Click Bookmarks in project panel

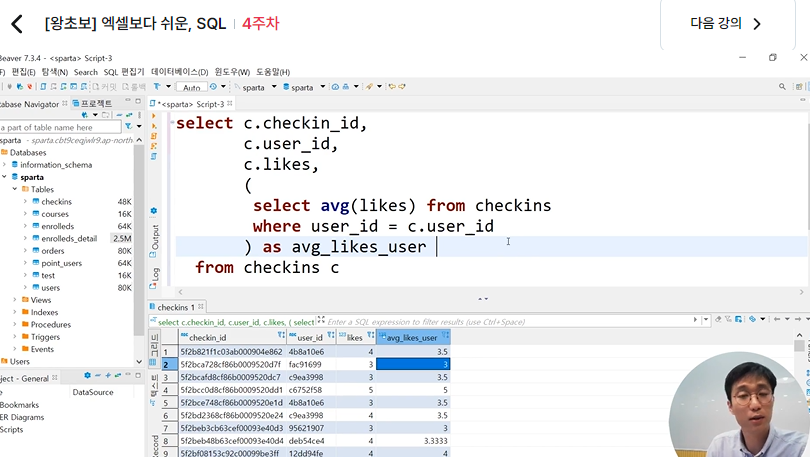19,405
